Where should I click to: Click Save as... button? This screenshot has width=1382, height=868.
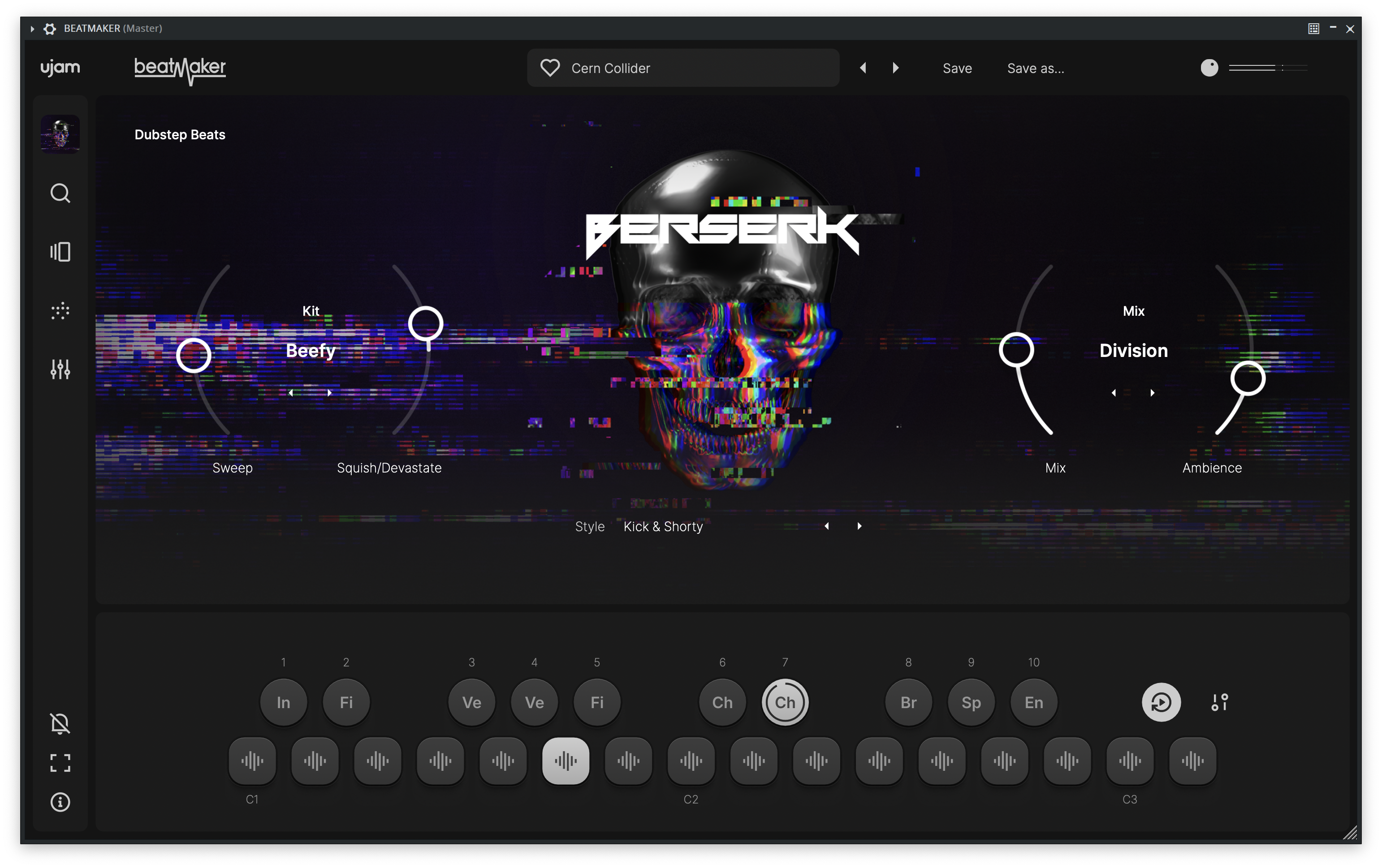(1035, 68)
